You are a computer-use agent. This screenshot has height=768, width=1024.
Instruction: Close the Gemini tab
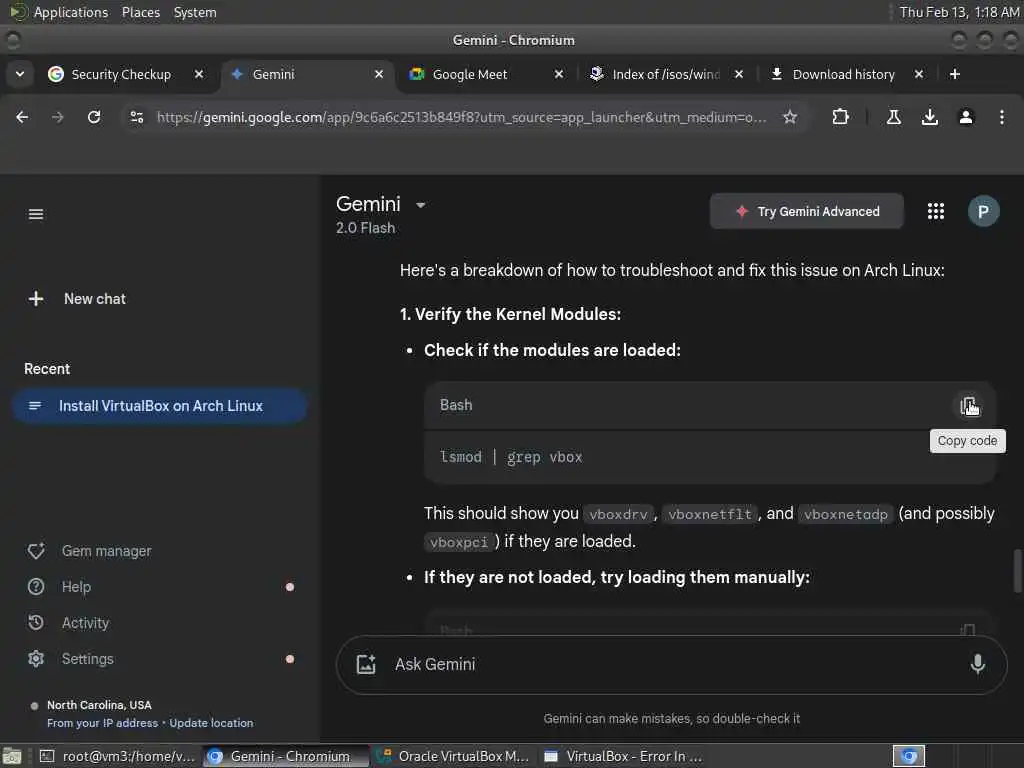[379, 74]
